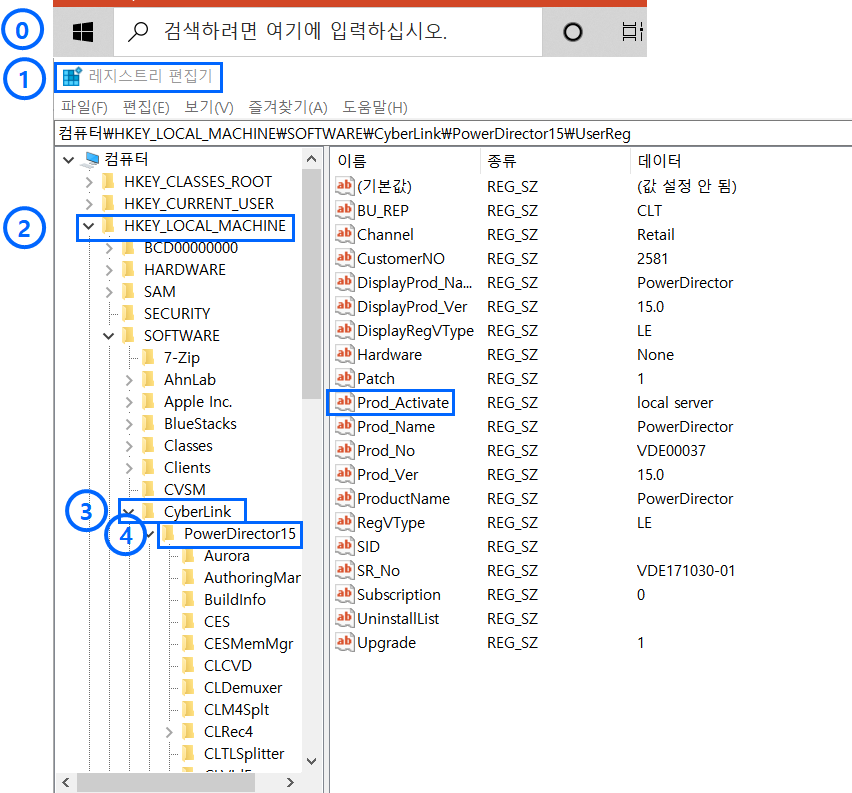Image resolution: width=852 pixels, height=793 pixels.
Task: Click the Patch string value icon
Action: (344, 378)
